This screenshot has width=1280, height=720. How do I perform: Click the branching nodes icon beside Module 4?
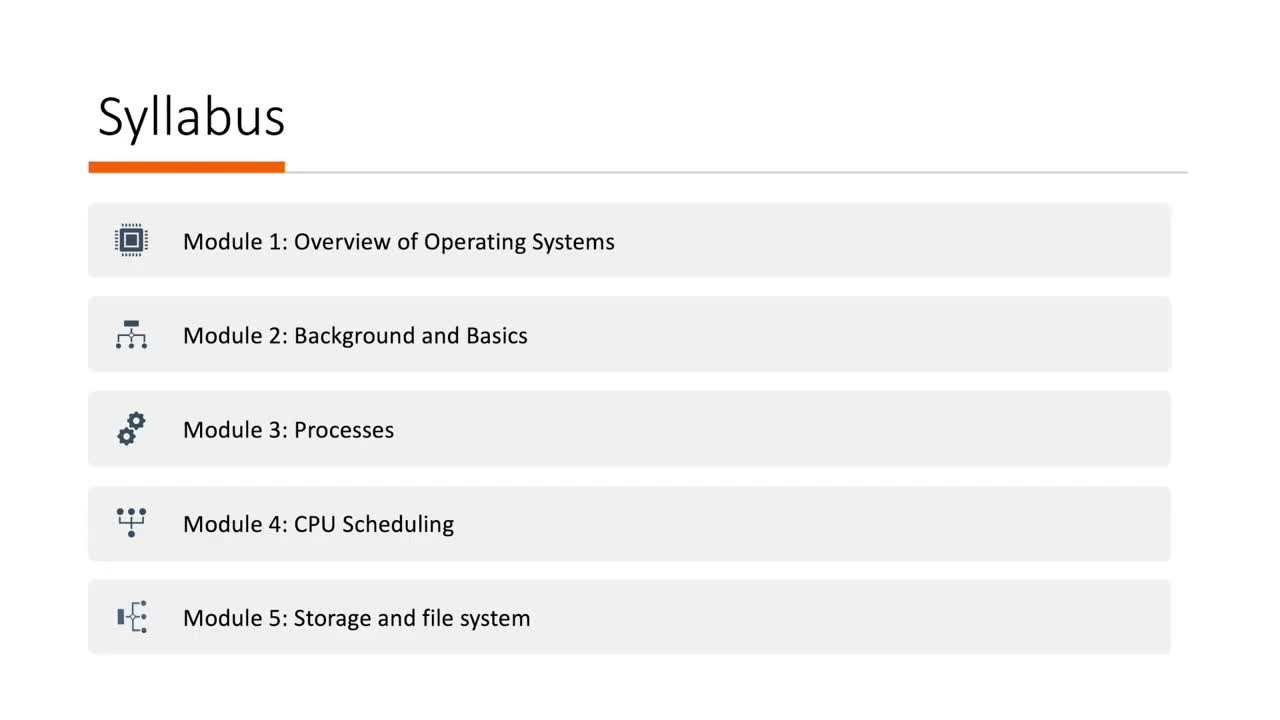tap(131, 523)
